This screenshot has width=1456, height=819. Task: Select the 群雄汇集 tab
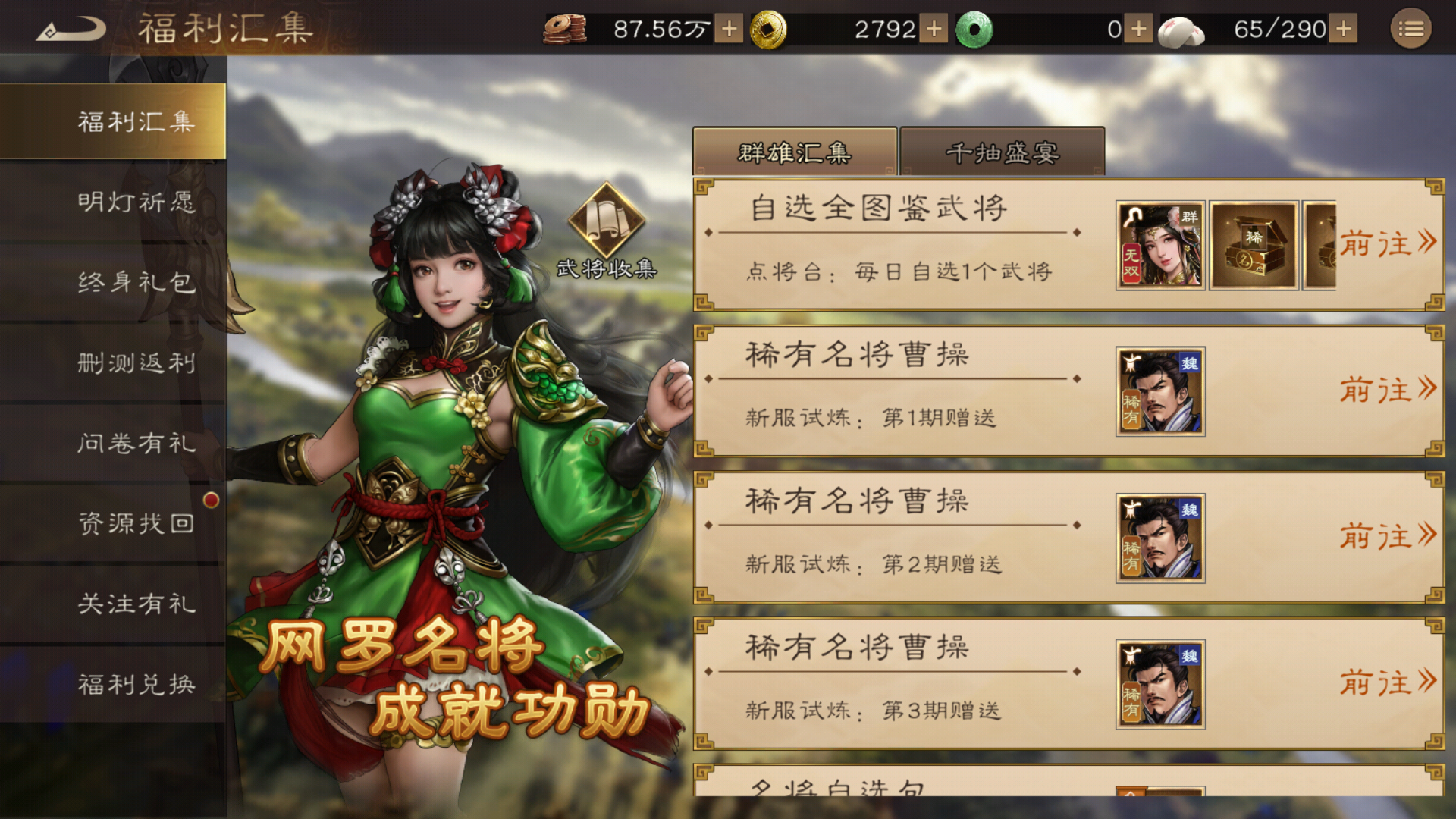click(x=795, y=152)
